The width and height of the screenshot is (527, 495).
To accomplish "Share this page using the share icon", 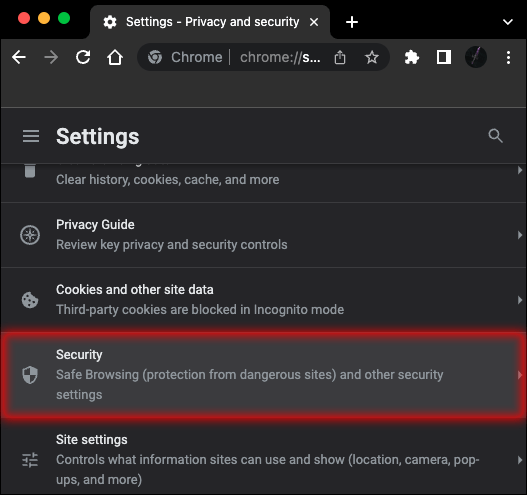I will (340, 57).
